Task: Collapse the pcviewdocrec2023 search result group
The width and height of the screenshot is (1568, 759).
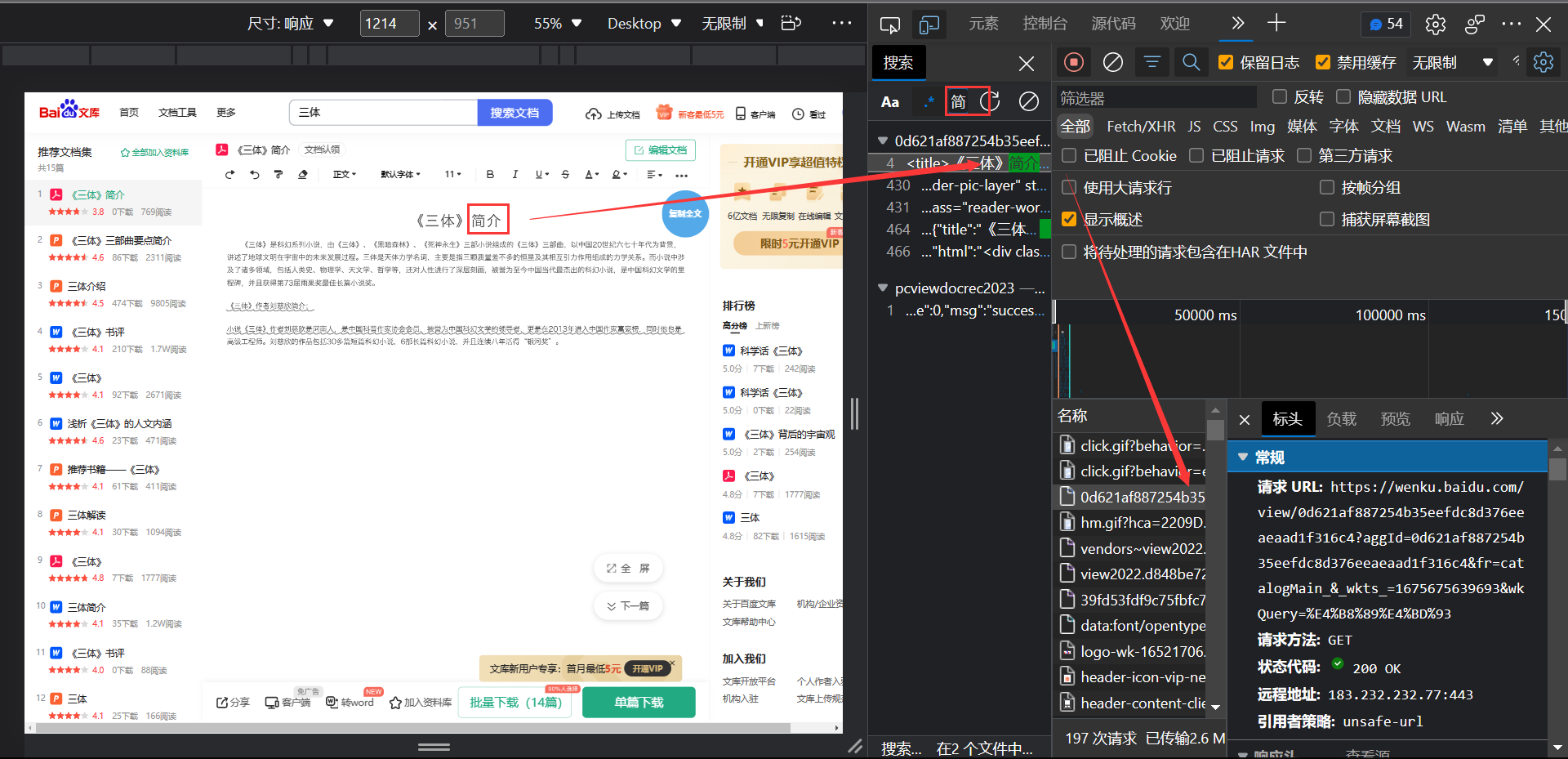Action: click(883, 288)
